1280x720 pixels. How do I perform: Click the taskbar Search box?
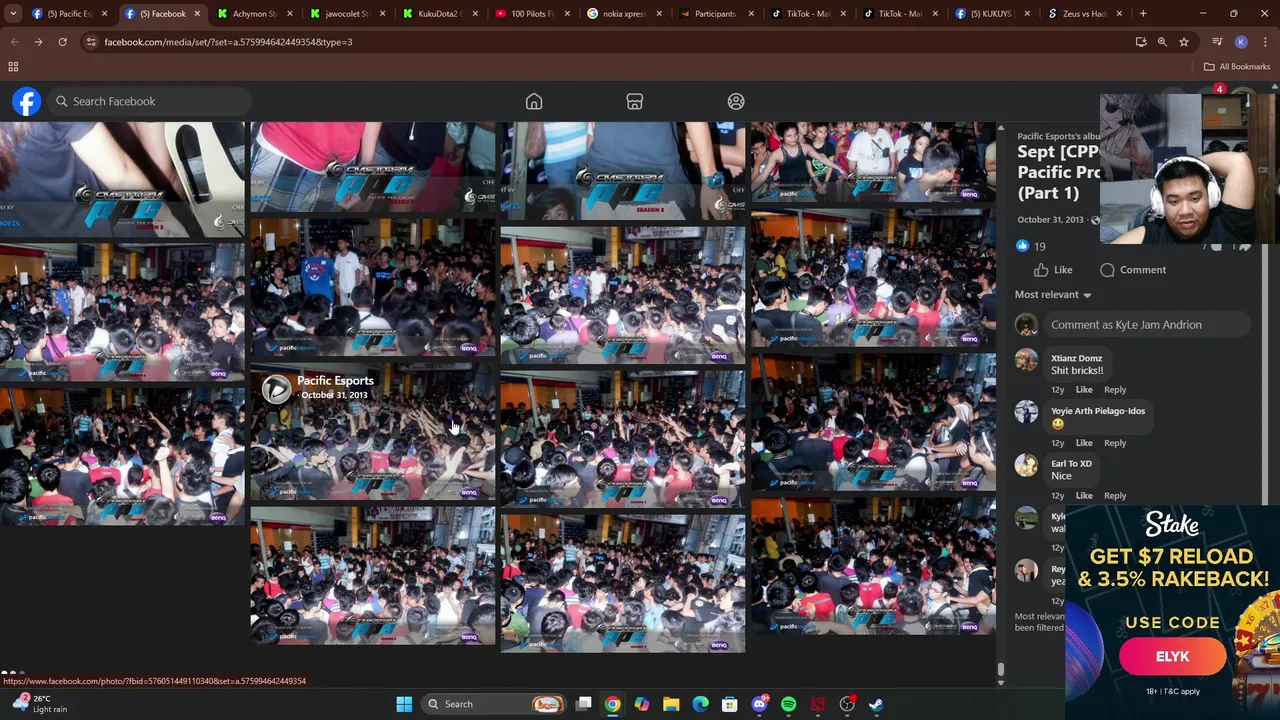coord(493,704)
